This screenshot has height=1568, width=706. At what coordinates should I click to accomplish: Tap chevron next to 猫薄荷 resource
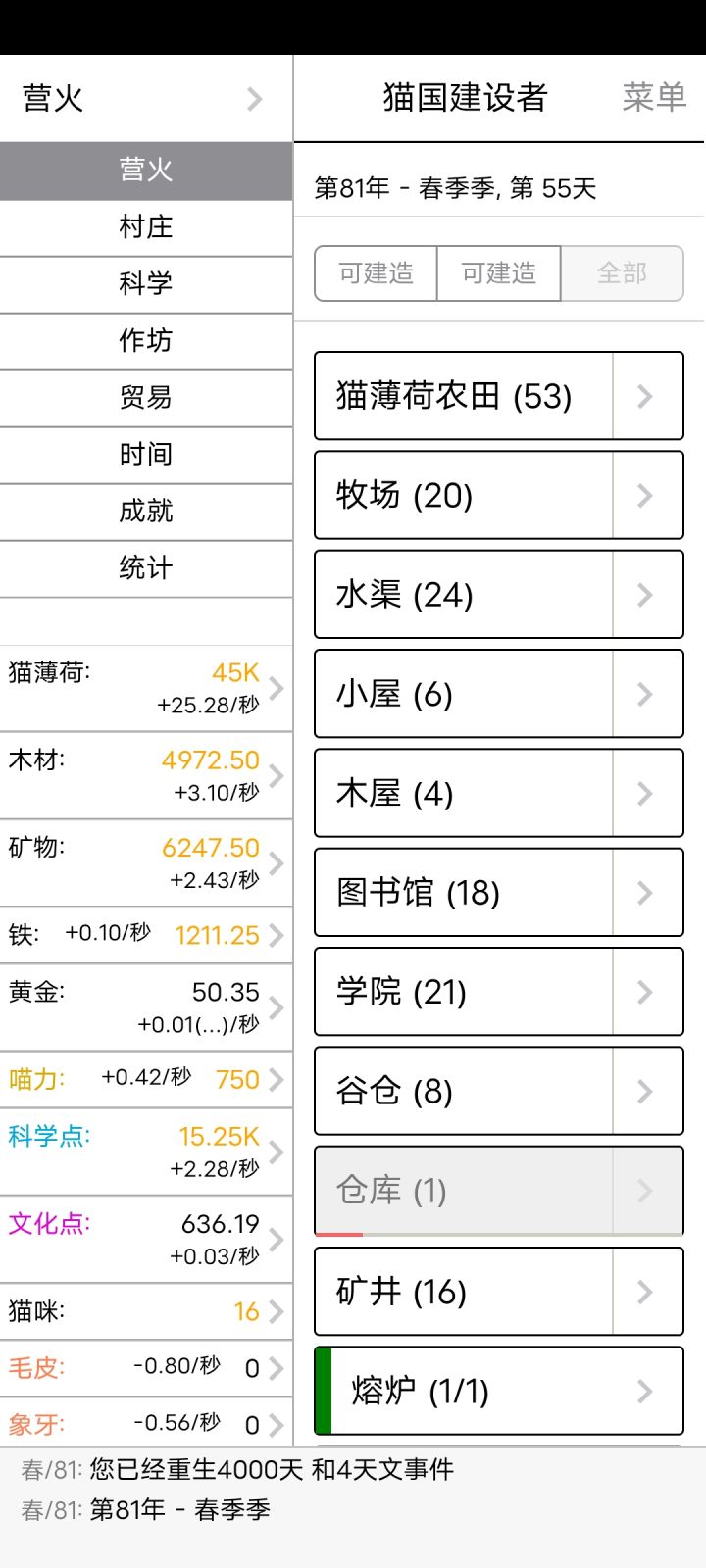click(x=277, y=688)
